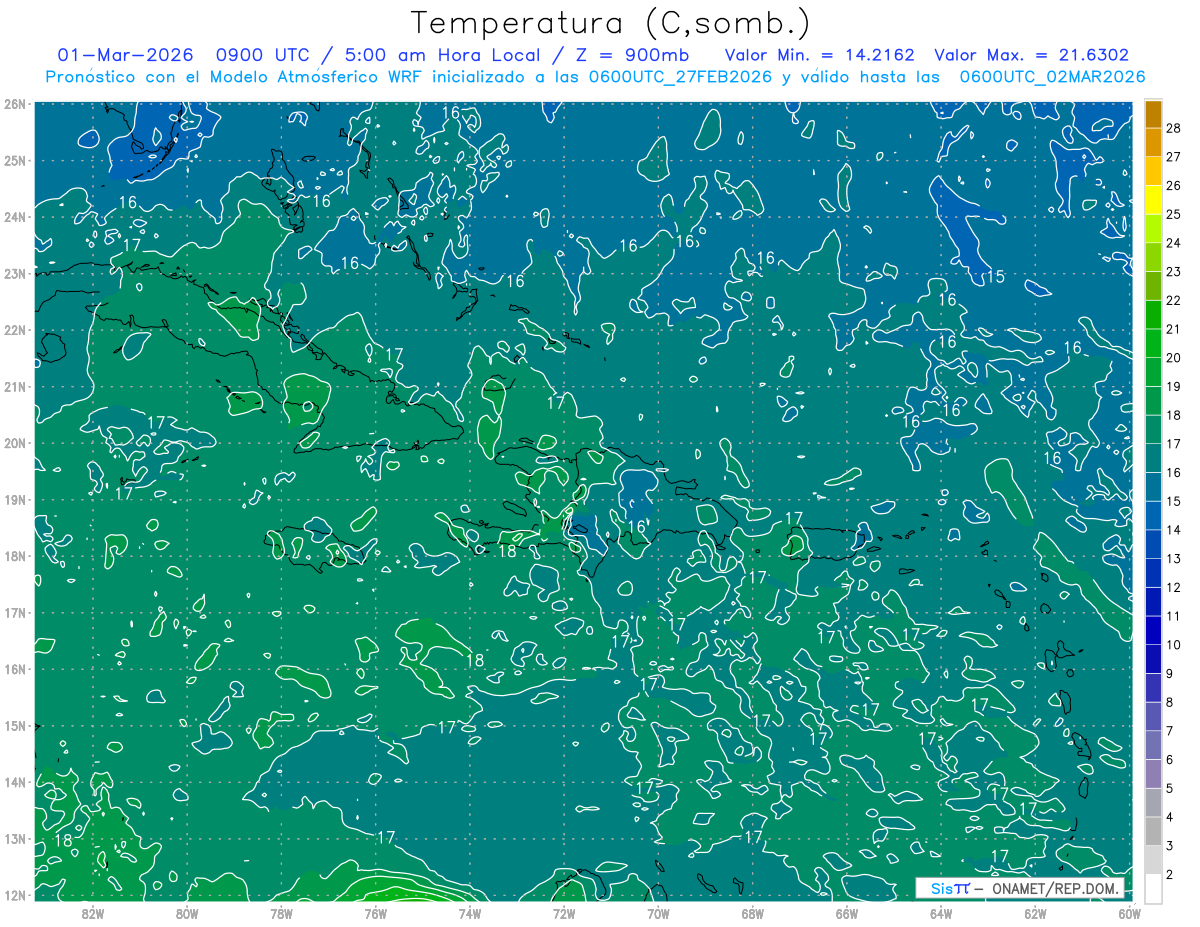Screen dimensions: 1200x927
Task: Click "Valor Min. = 14.2162" readout
Action: pyautogui.click(x=820, y=55)
